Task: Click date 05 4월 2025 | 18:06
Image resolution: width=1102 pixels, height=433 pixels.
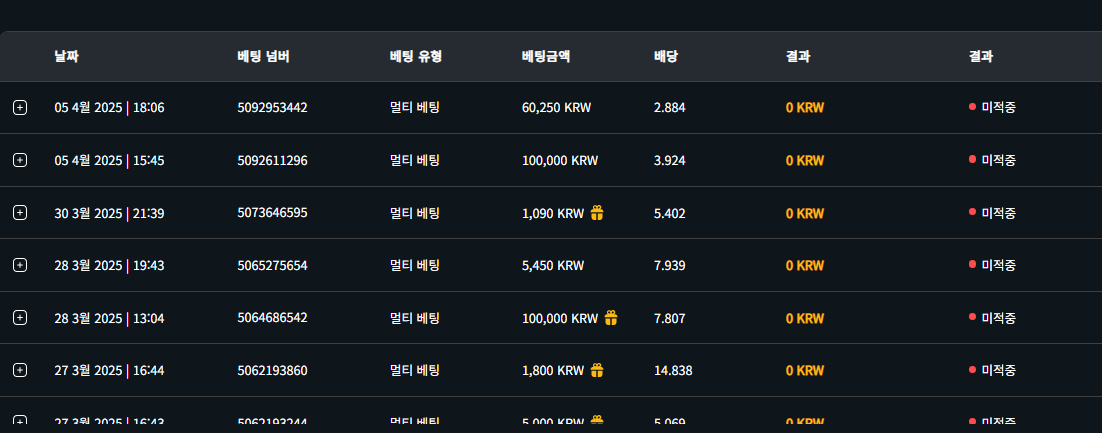Action: click(x=109, y=107)
